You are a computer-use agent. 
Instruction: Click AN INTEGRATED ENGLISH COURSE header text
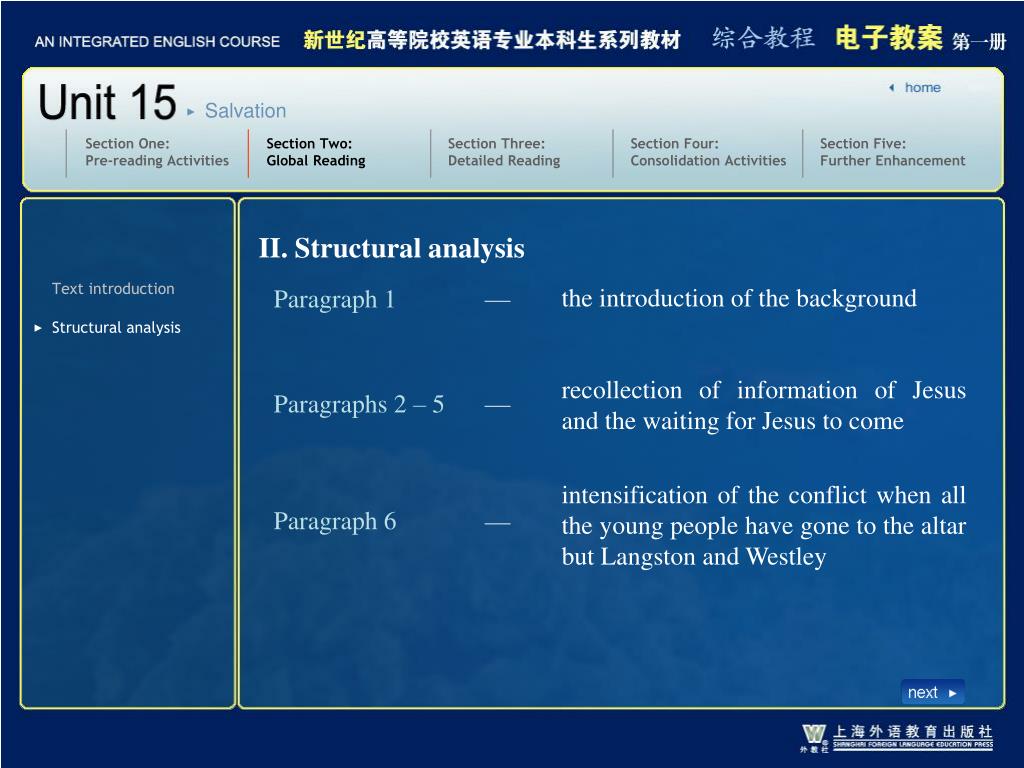click(157, 42)
